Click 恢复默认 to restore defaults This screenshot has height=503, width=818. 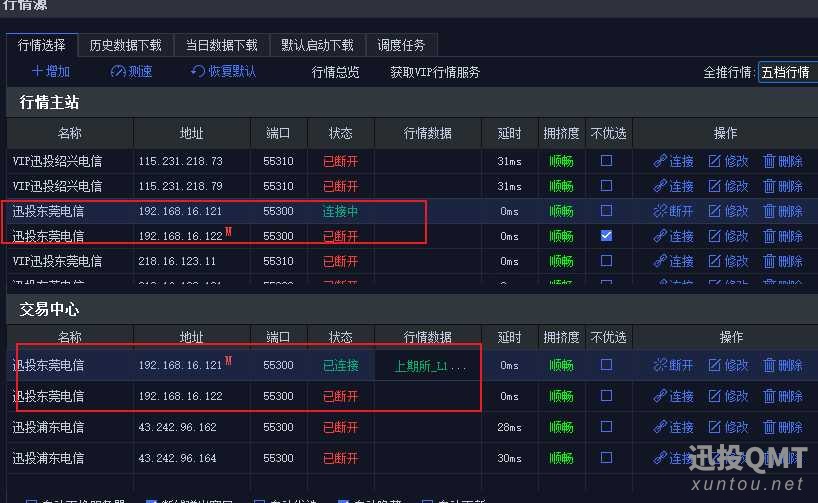pos(223,71)
